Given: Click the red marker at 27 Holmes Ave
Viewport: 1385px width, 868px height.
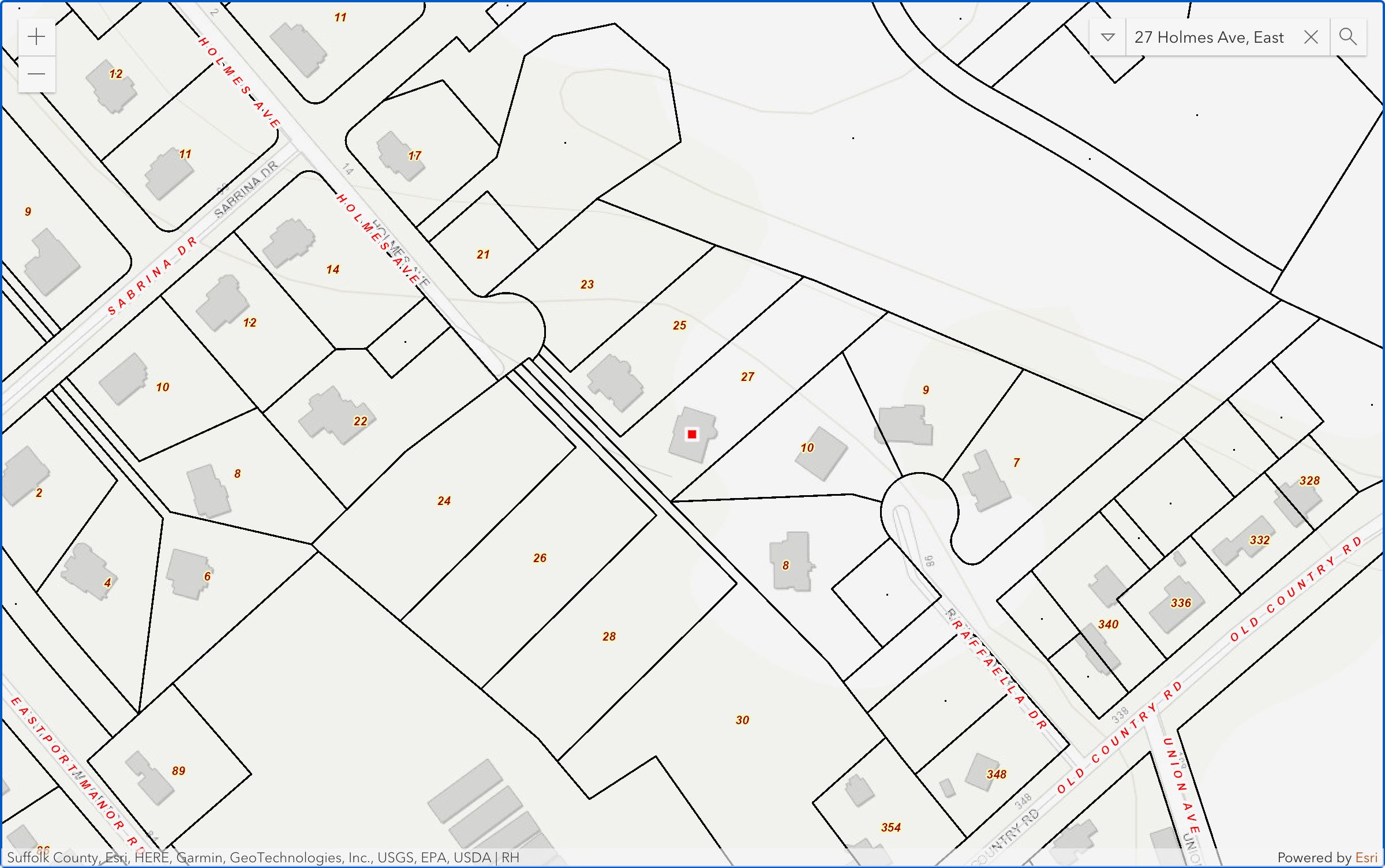Looking at the screenshot, I should (x=692, y=434).
